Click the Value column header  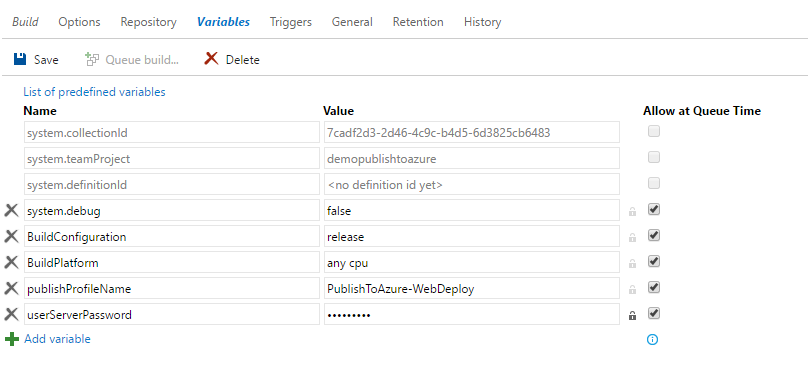(x=338, y=110)
